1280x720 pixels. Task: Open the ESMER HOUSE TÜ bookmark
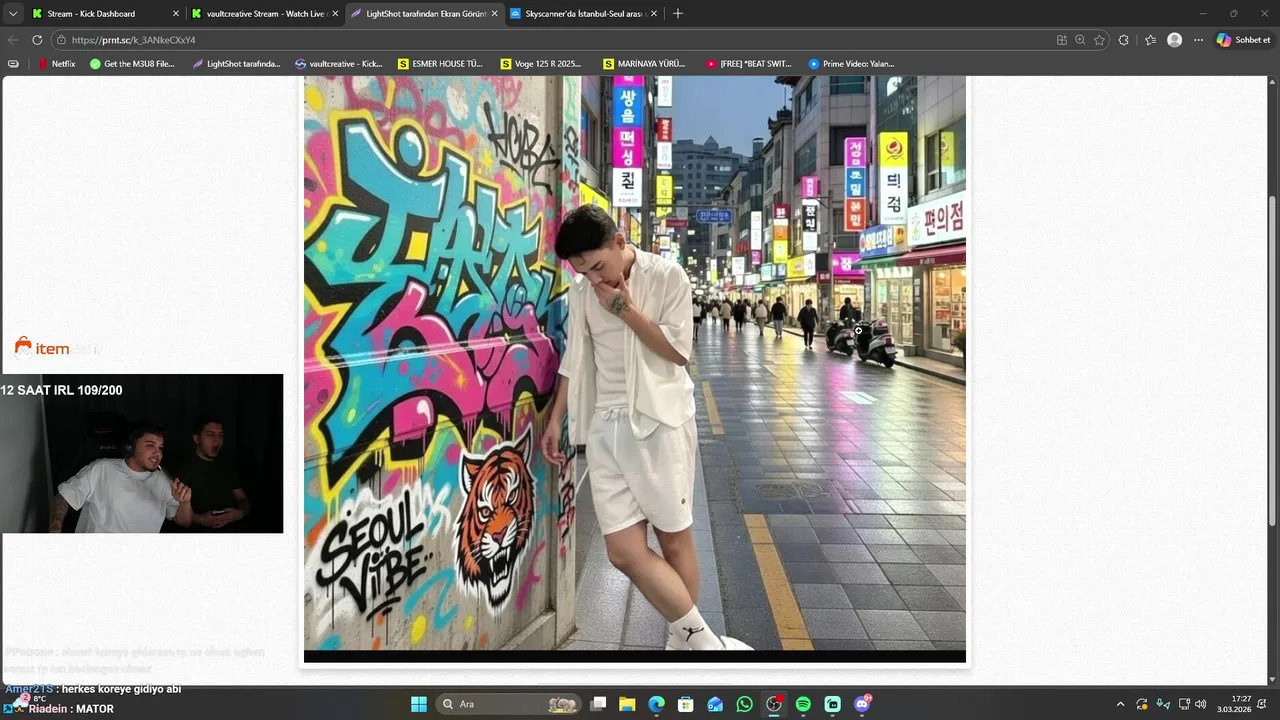[x=440, y=64]
